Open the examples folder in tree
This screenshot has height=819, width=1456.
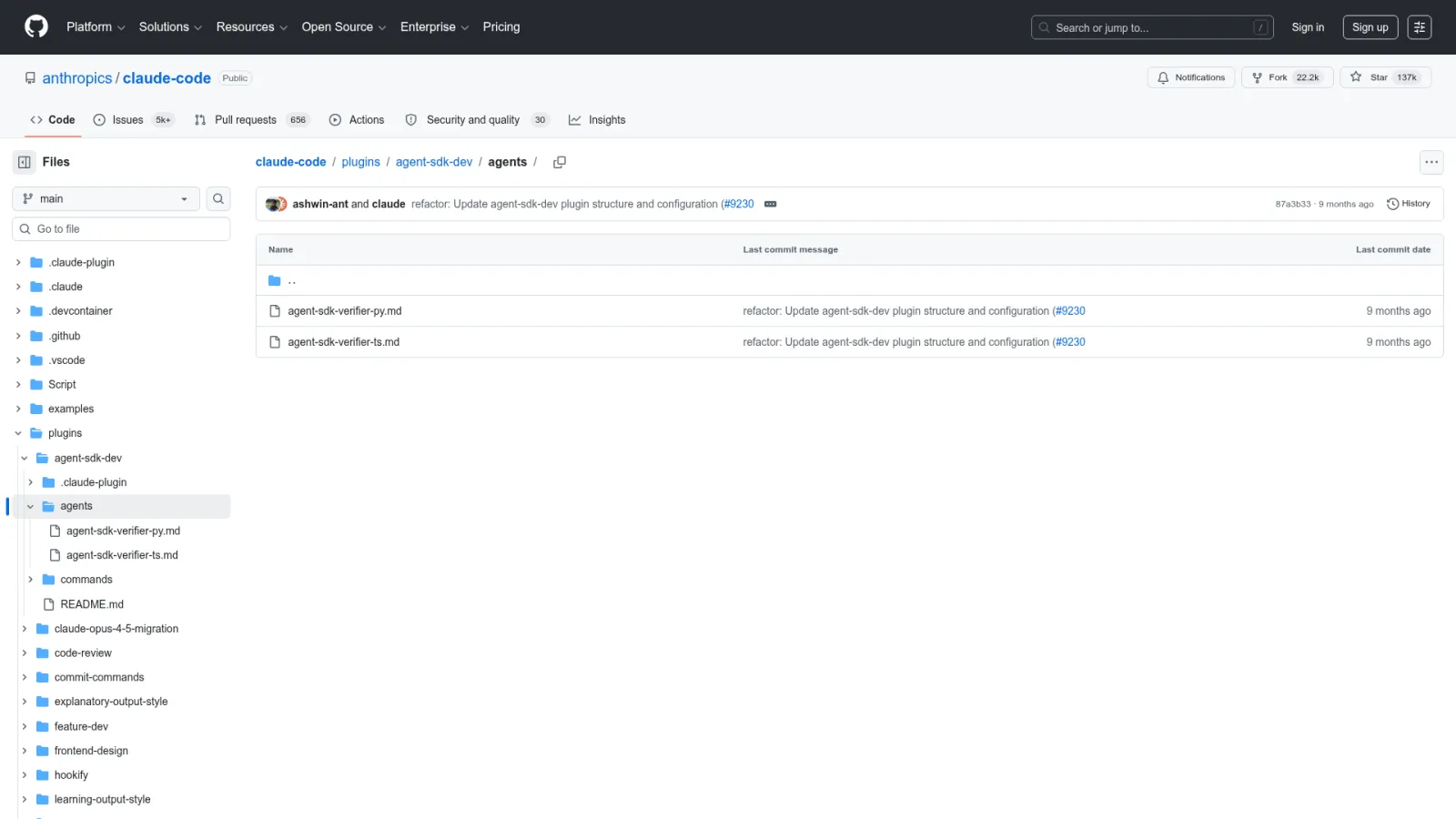pos(71,409)
